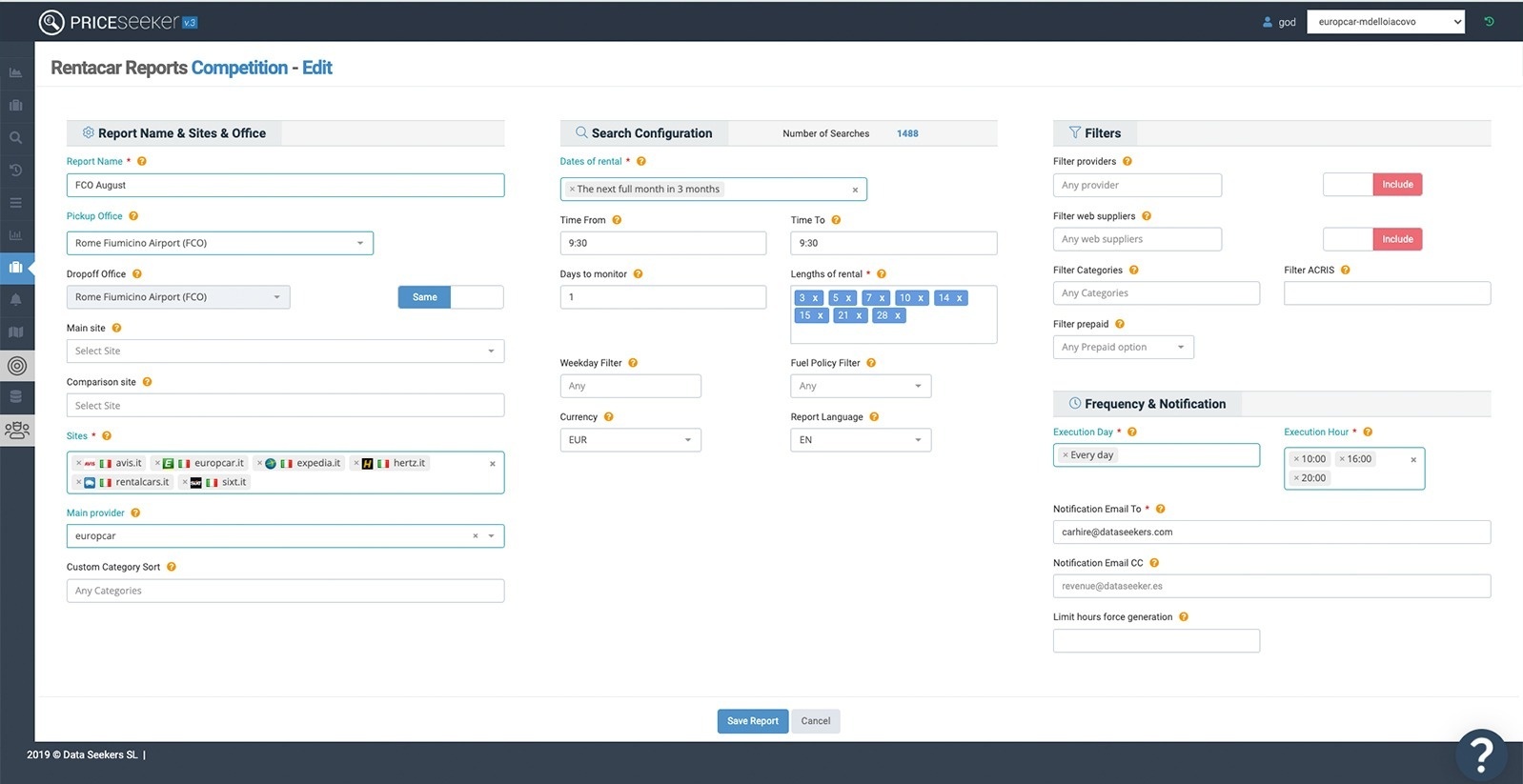Viewport: 1523px width, 784px height.
Task: Remove hertz.it from Sites
Action: (356, 463)
